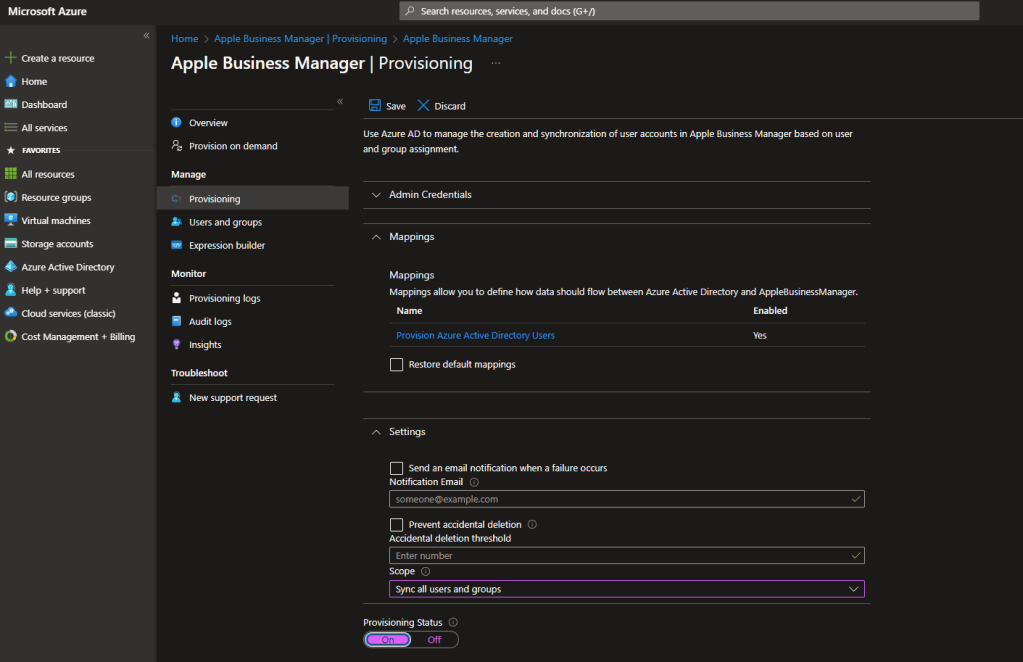Open the Provision on demand page
Viewport: 1023px width, 662px height.
coord(232,145)
